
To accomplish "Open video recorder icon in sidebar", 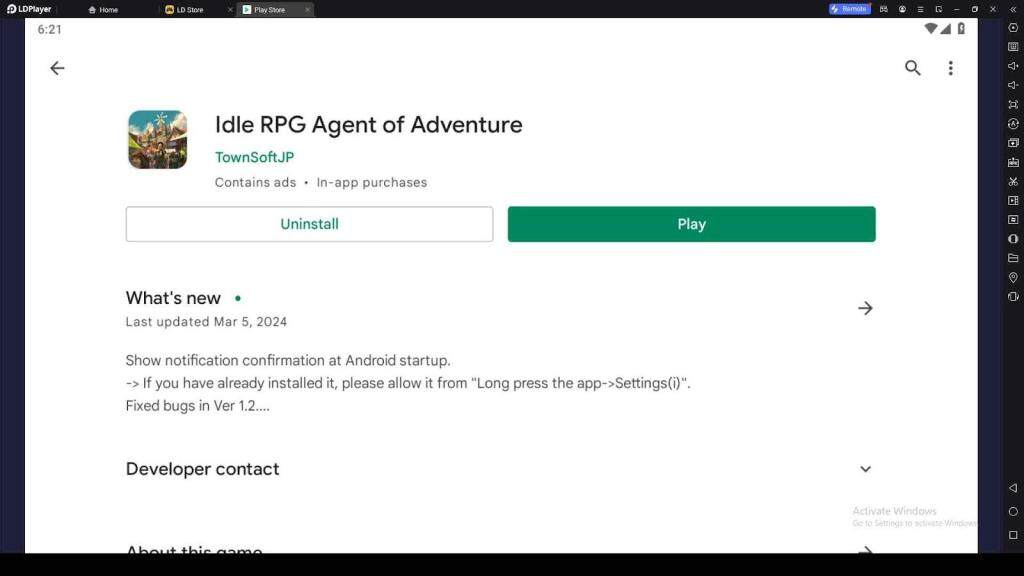I will tap(1013, 200).
